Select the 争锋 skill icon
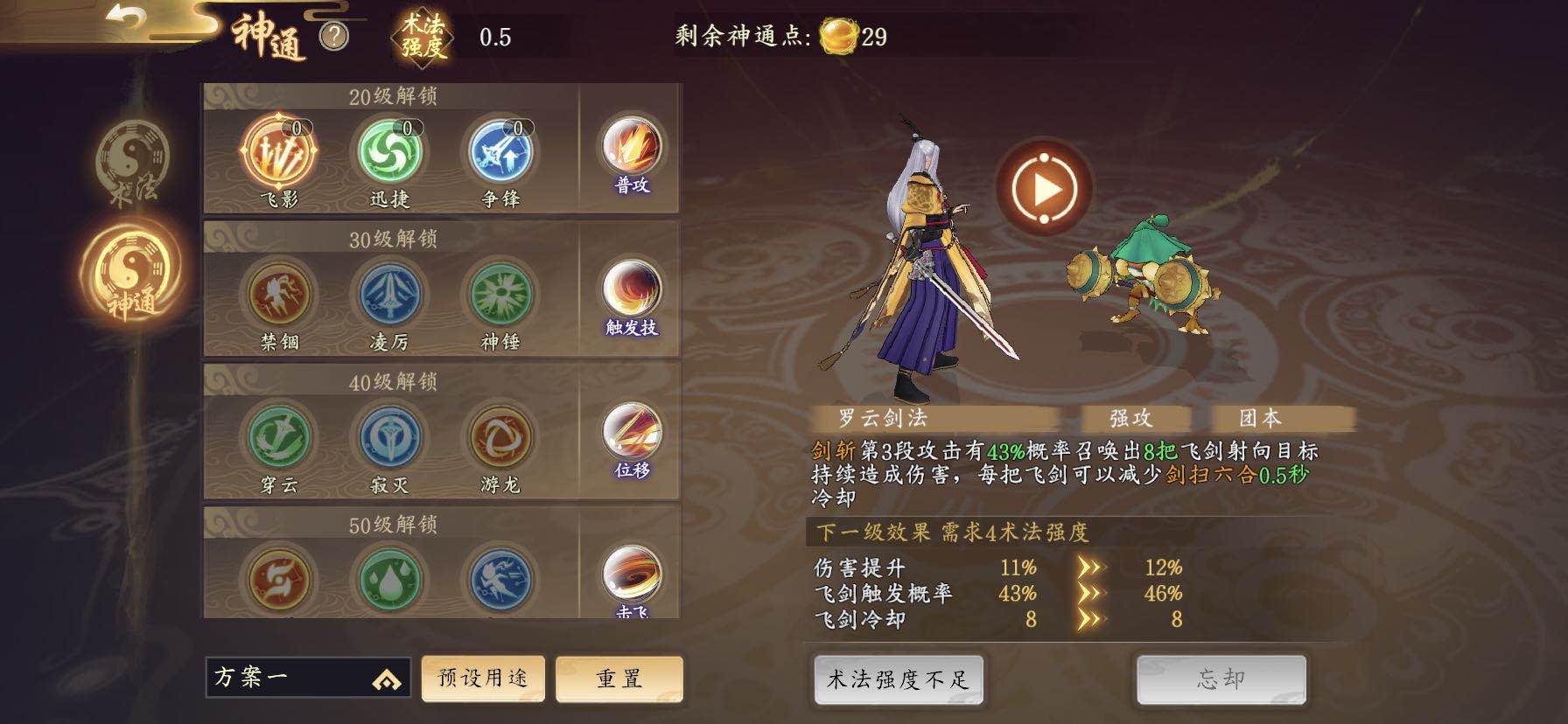Image resolution: width=1568 pixels, height=724 pixels. pos(500,150)
